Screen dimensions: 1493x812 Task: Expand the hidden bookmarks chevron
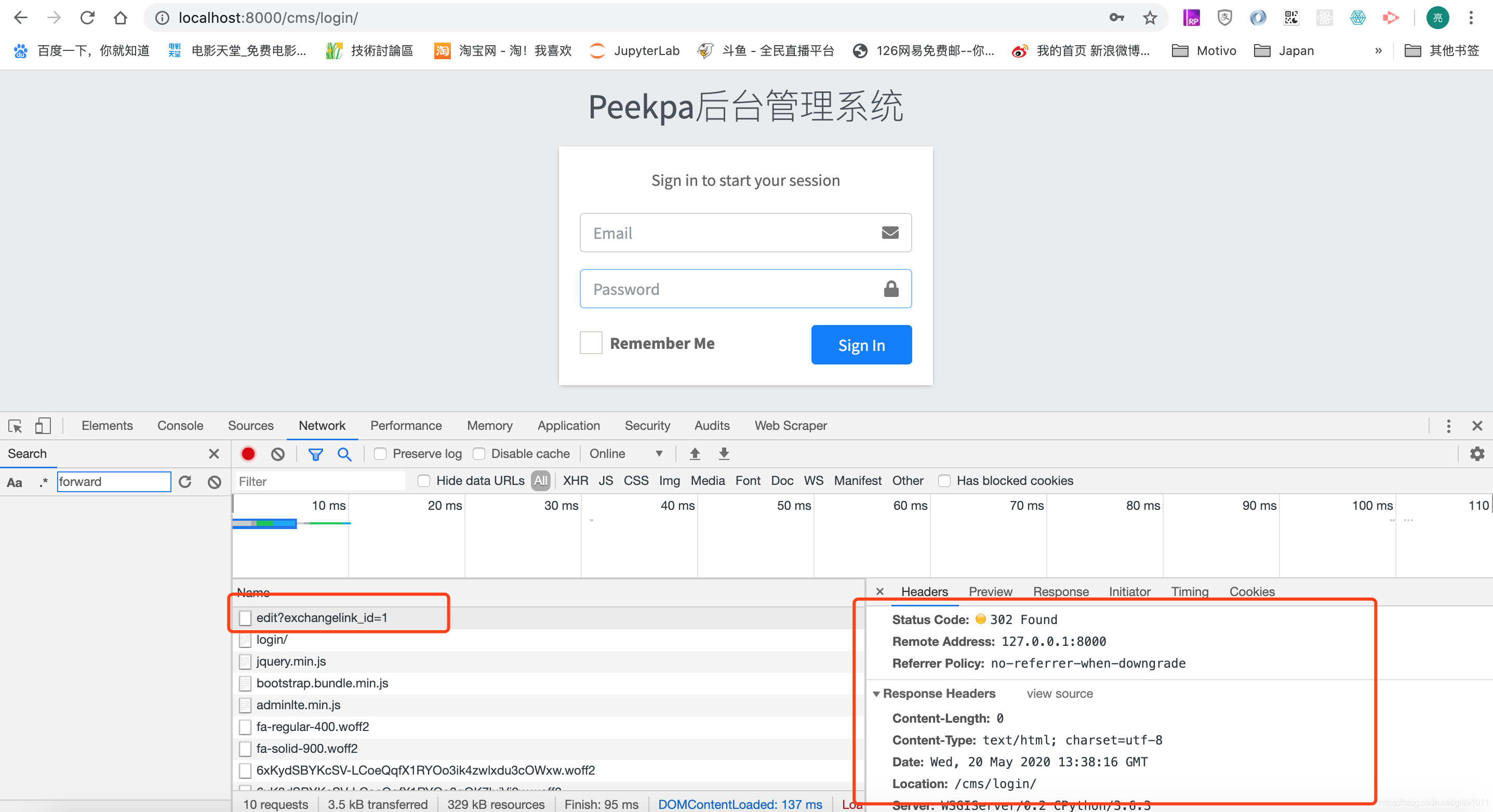click(1378, 50)
